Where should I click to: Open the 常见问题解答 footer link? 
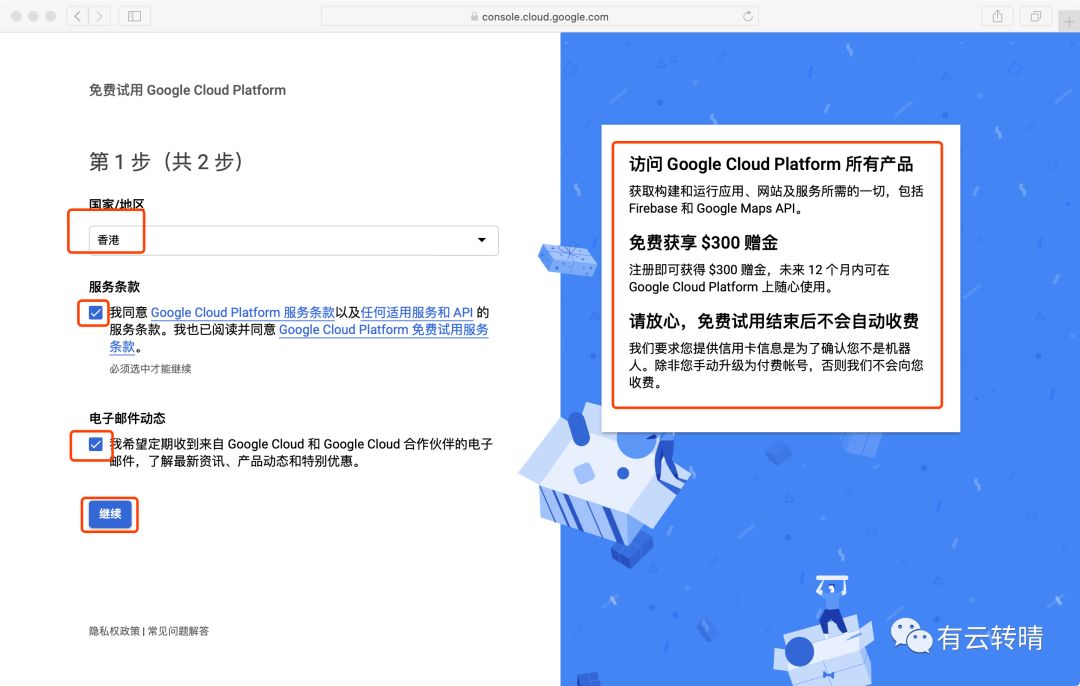click(179, 631)
